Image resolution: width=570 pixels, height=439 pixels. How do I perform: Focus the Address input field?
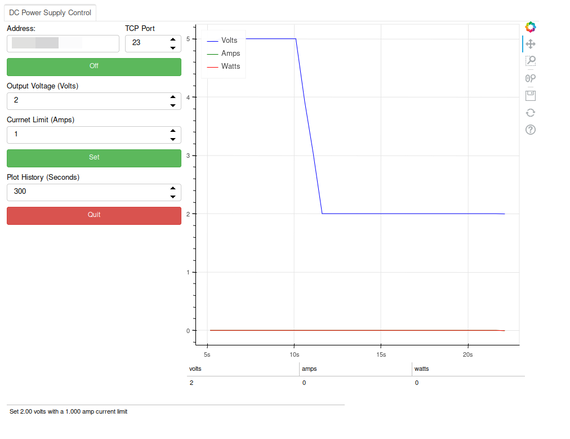tap(63, 44)
